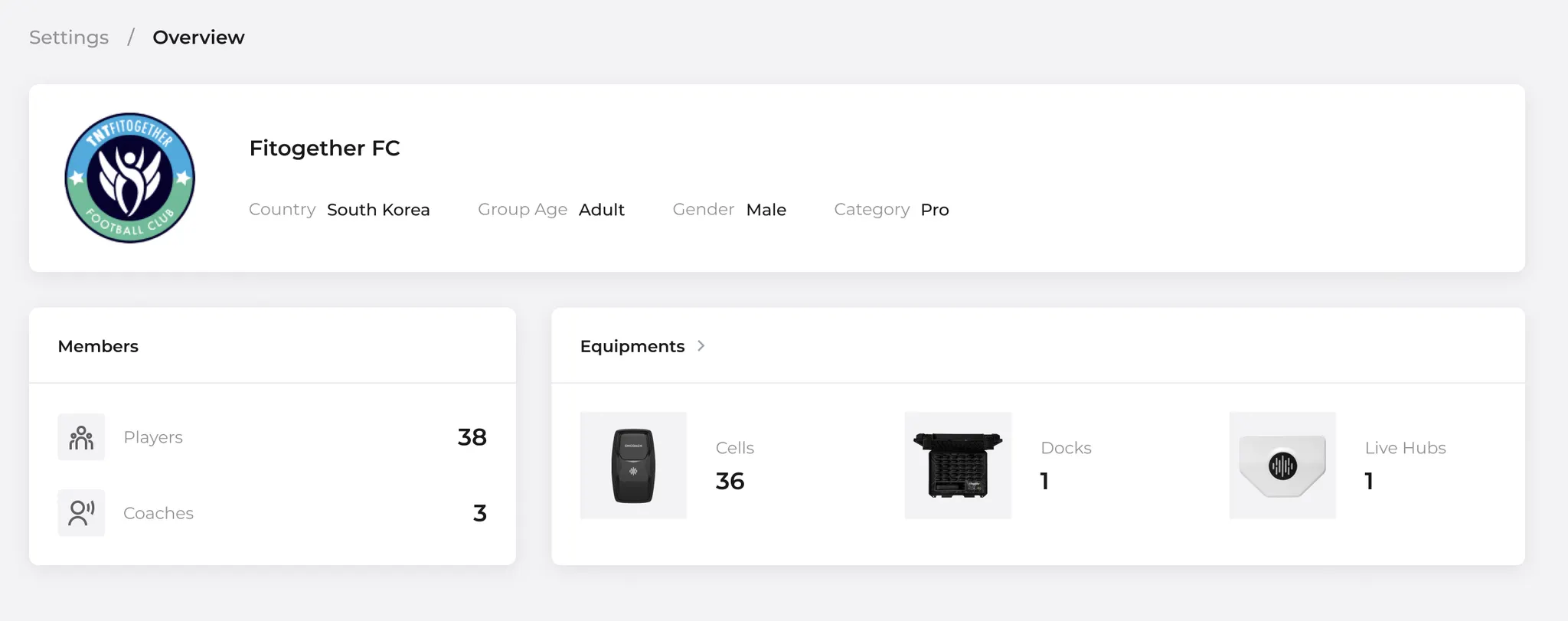Click the Coaches count 3
The image size is (1568, 621).
tap(479, 513)
